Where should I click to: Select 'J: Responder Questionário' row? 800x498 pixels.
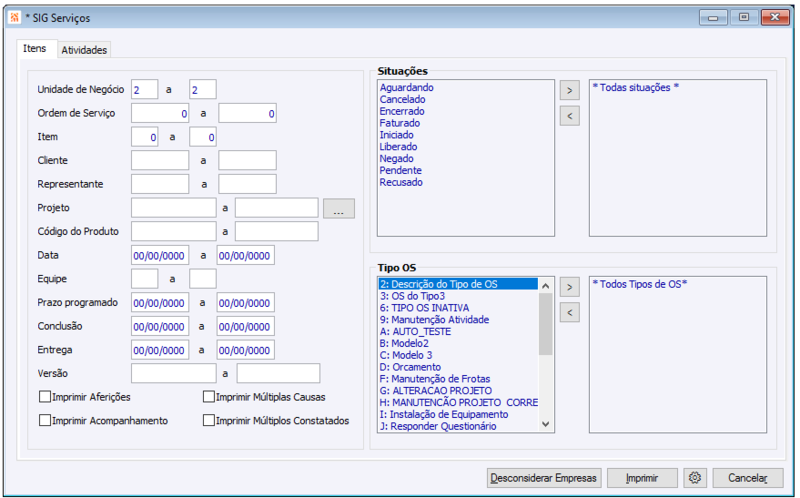point(458,426)
